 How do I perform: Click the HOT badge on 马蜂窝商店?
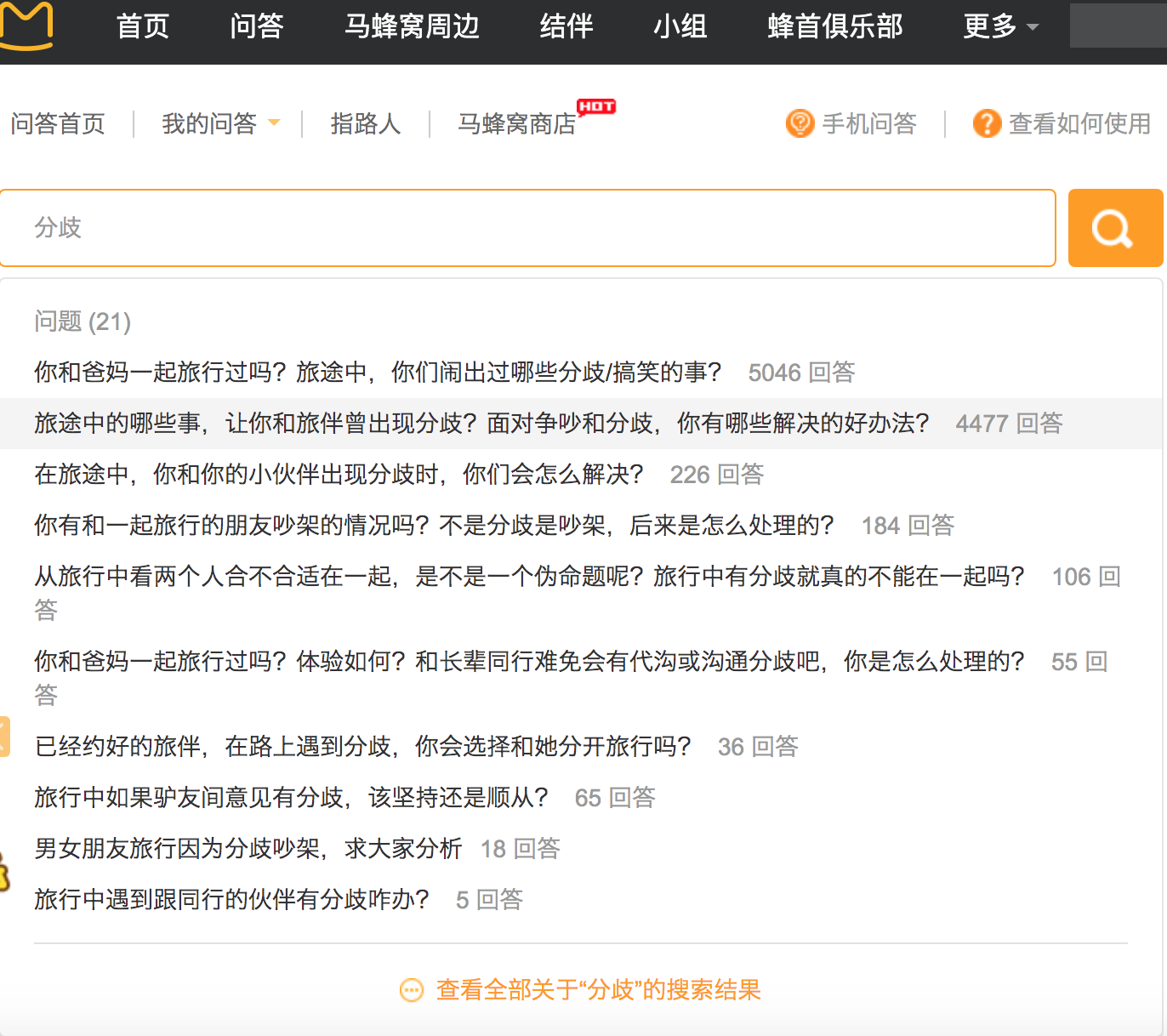(x=596, y=106)
